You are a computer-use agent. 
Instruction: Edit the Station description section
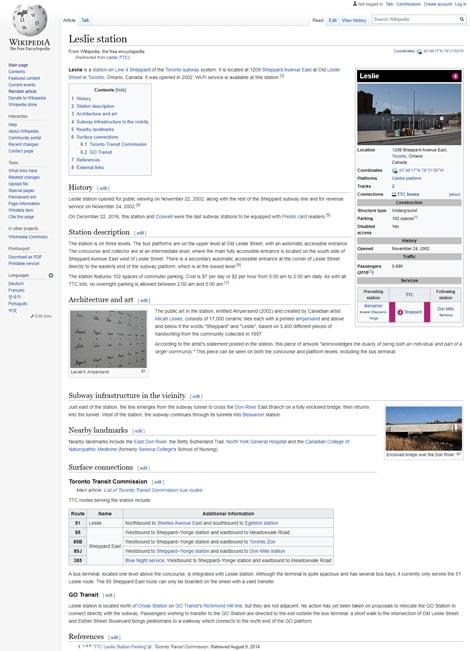140,233
